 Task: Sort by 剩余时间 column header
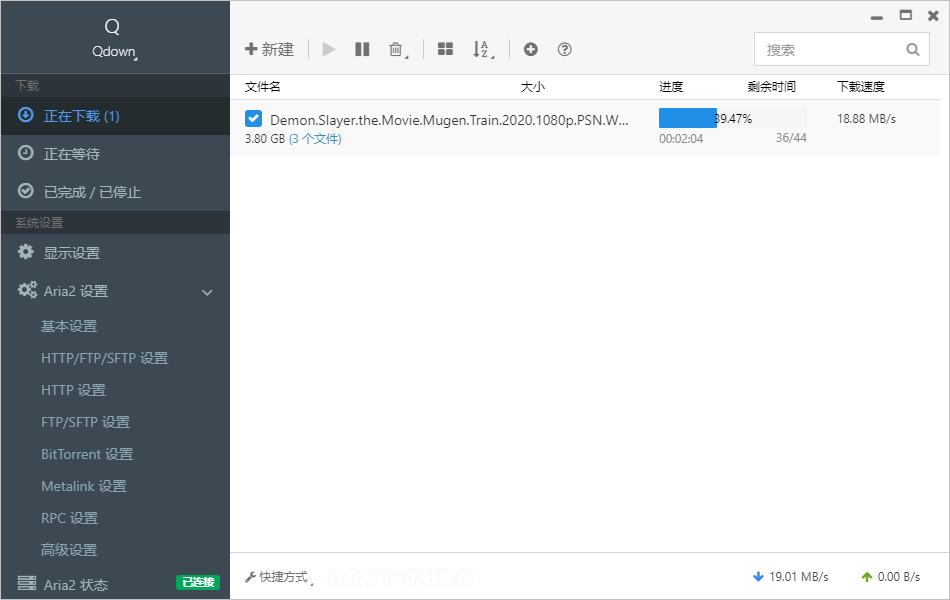tap(771, 87)
